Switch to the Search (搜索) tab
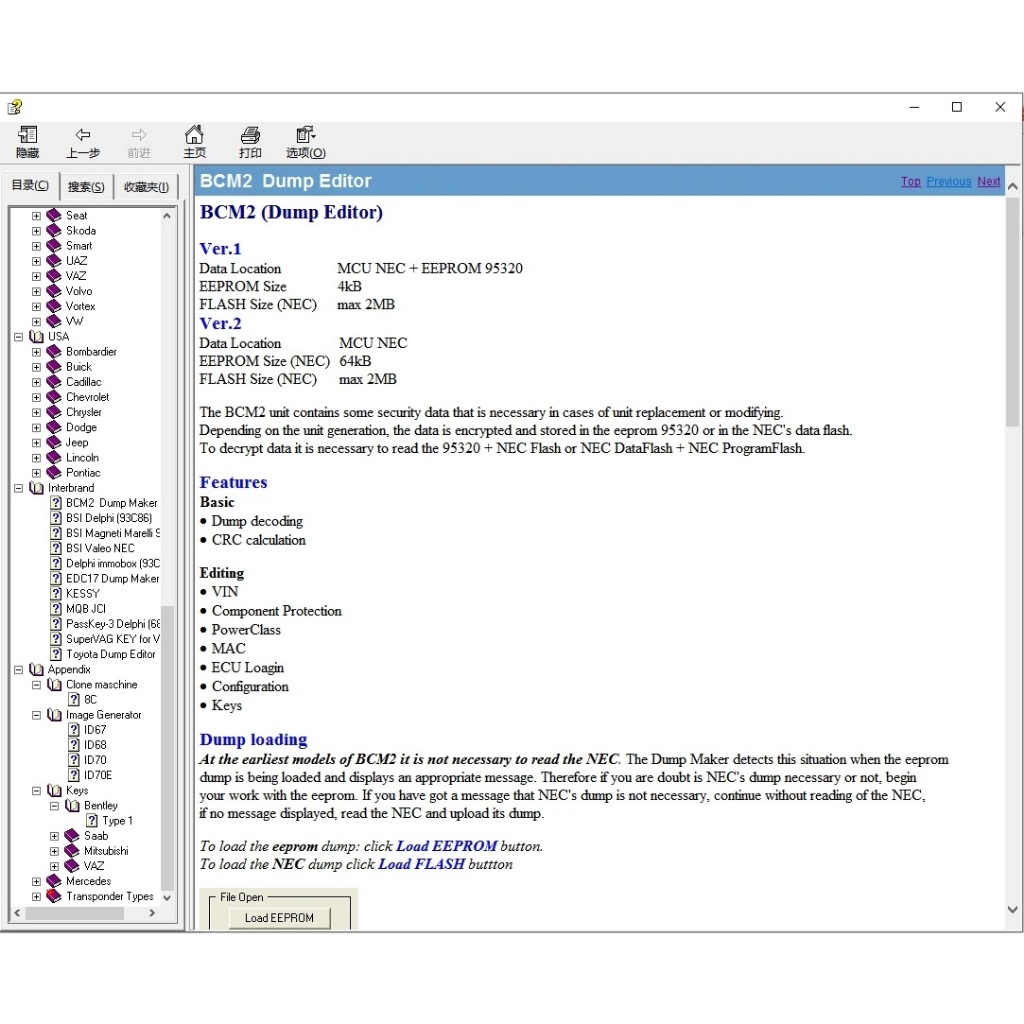The width and height of the screenshot is (1024, 1024). (86, 187)
